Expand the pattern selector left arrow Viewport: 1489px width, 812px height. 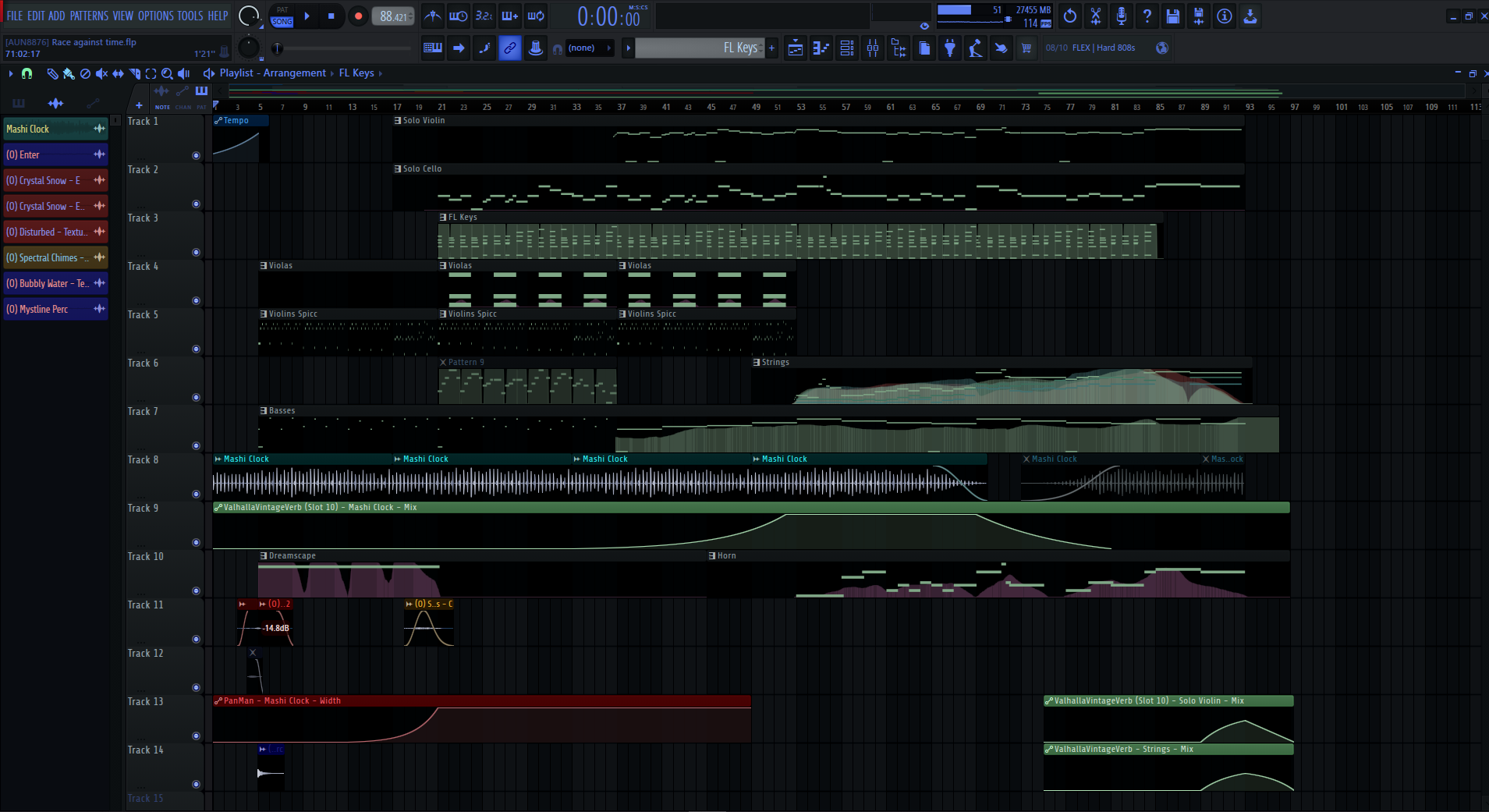click(628, 48)
